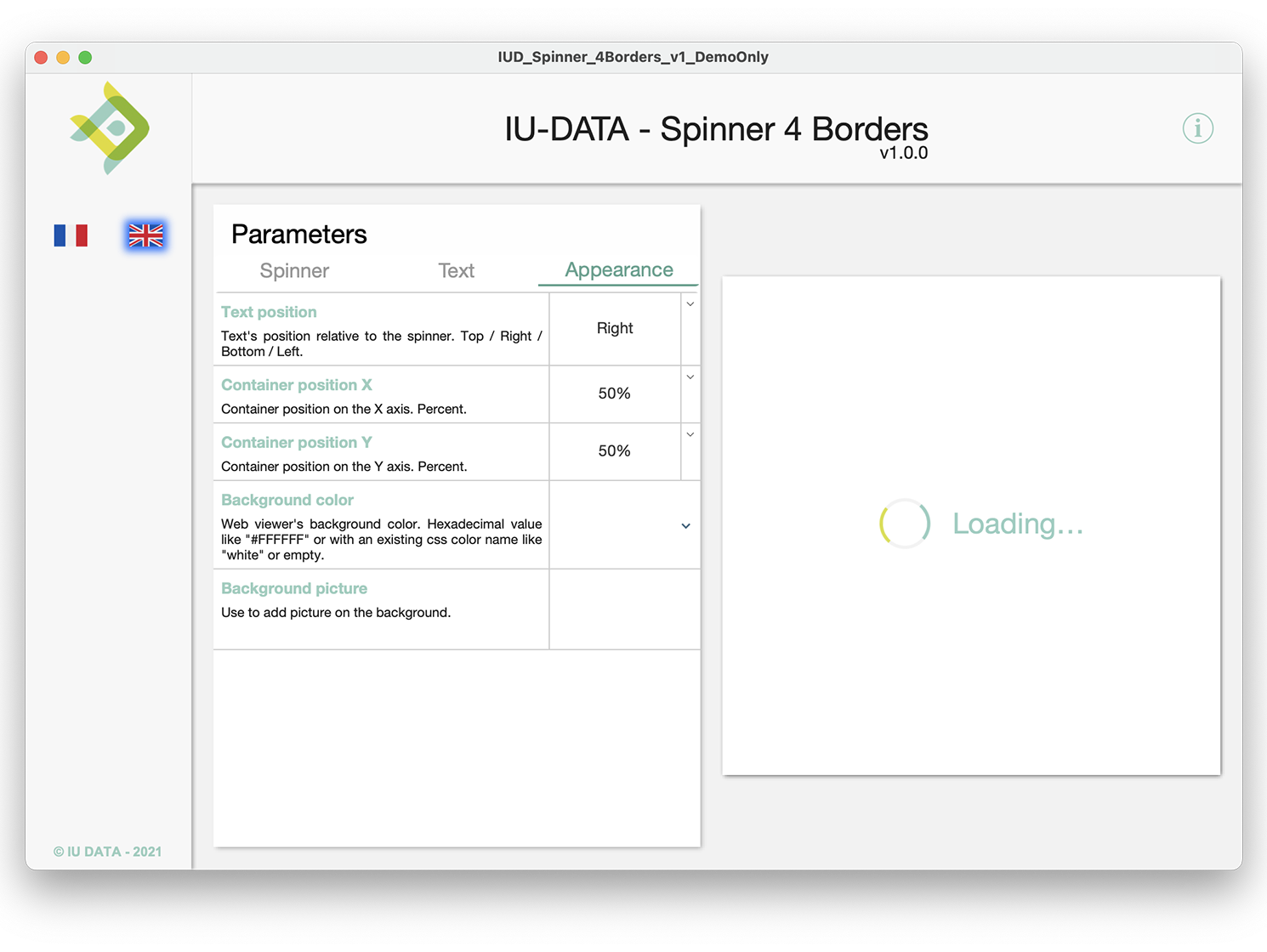1267x952 pixels.
Task: Click the info icon in the header
Action: click(x=1197, y=128)
